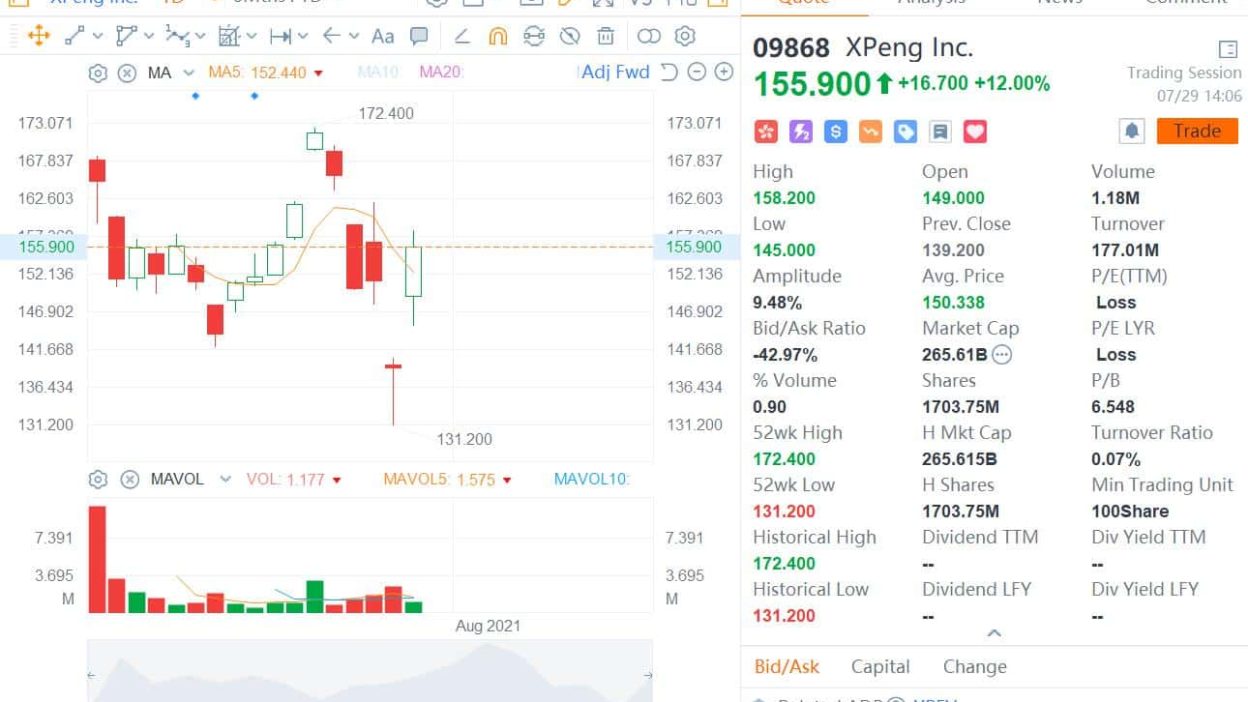Select the chart measure ruler tool
1248x702 pixels.
[229, 37]
